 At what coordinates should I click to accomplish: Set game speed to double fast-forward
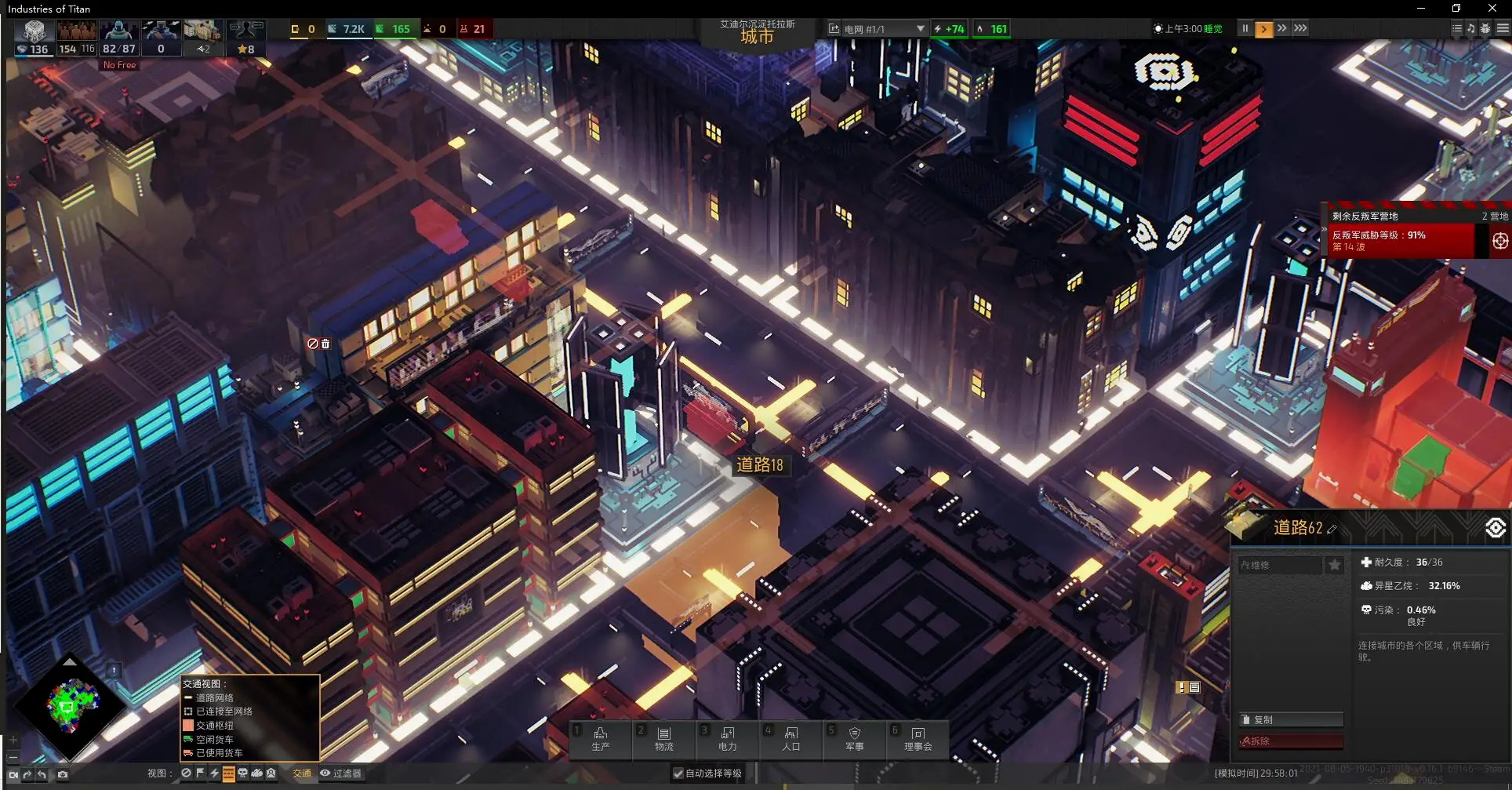point(1281,28)
